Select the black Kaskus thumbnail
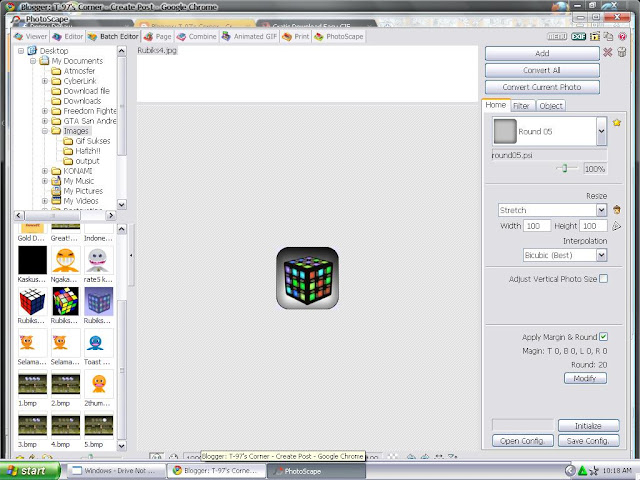Screen dimensions: 640x480 32,260
